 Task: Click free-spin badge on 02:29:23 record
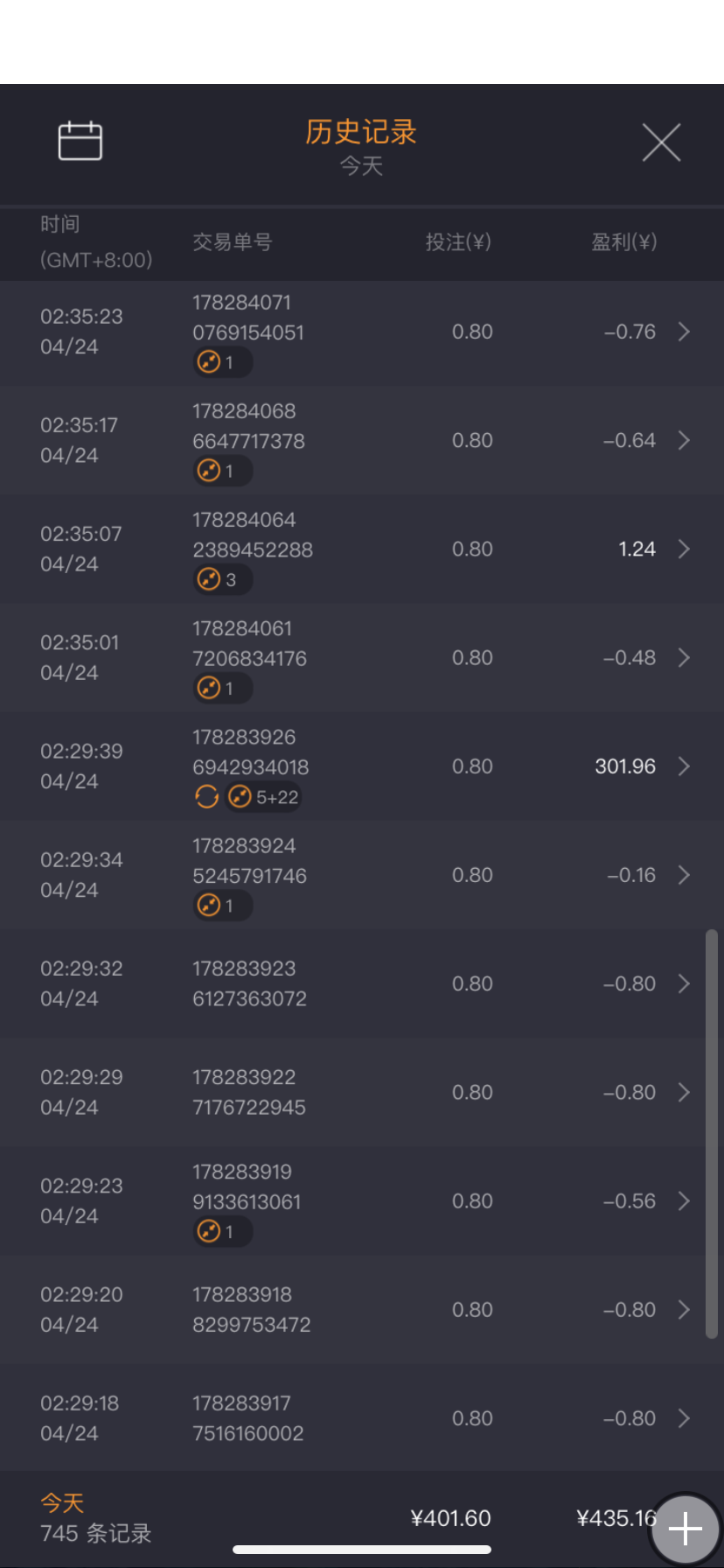pos(222,1231)
